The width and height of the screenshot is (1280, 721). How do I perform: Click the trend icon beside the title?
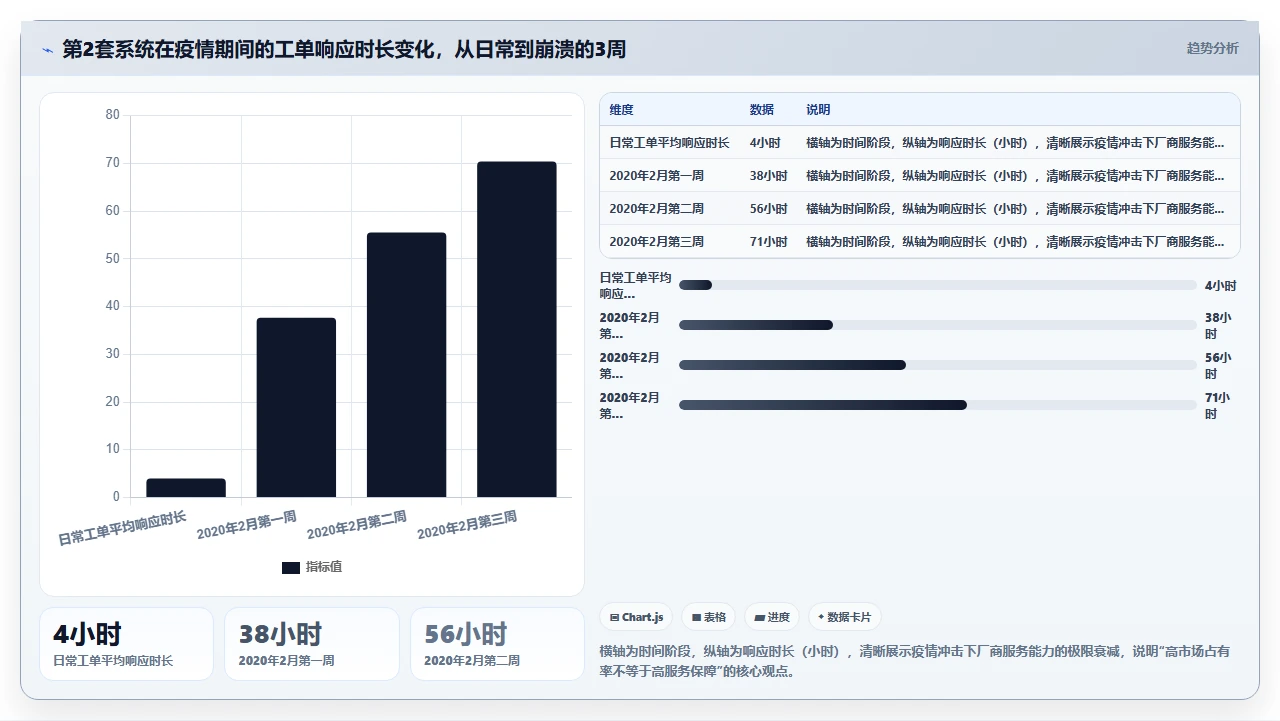point(47,50)
